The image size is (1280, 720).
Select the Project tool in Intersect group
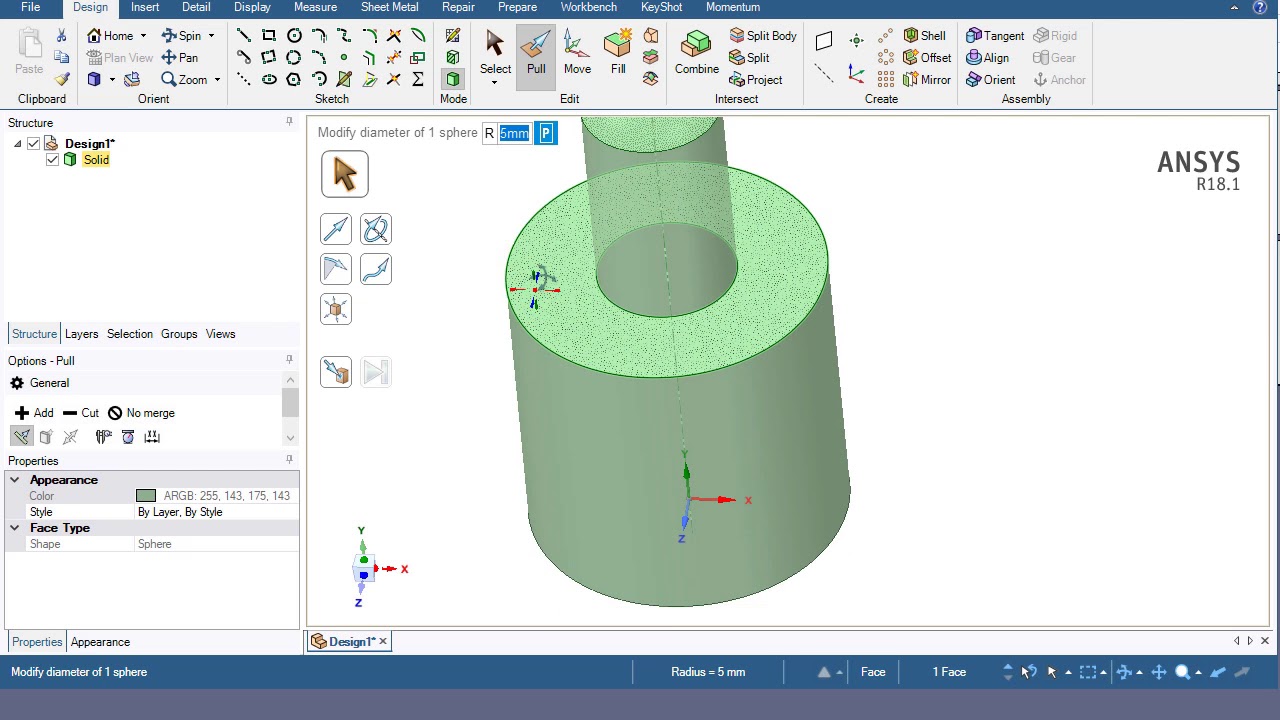coord(755,80)
